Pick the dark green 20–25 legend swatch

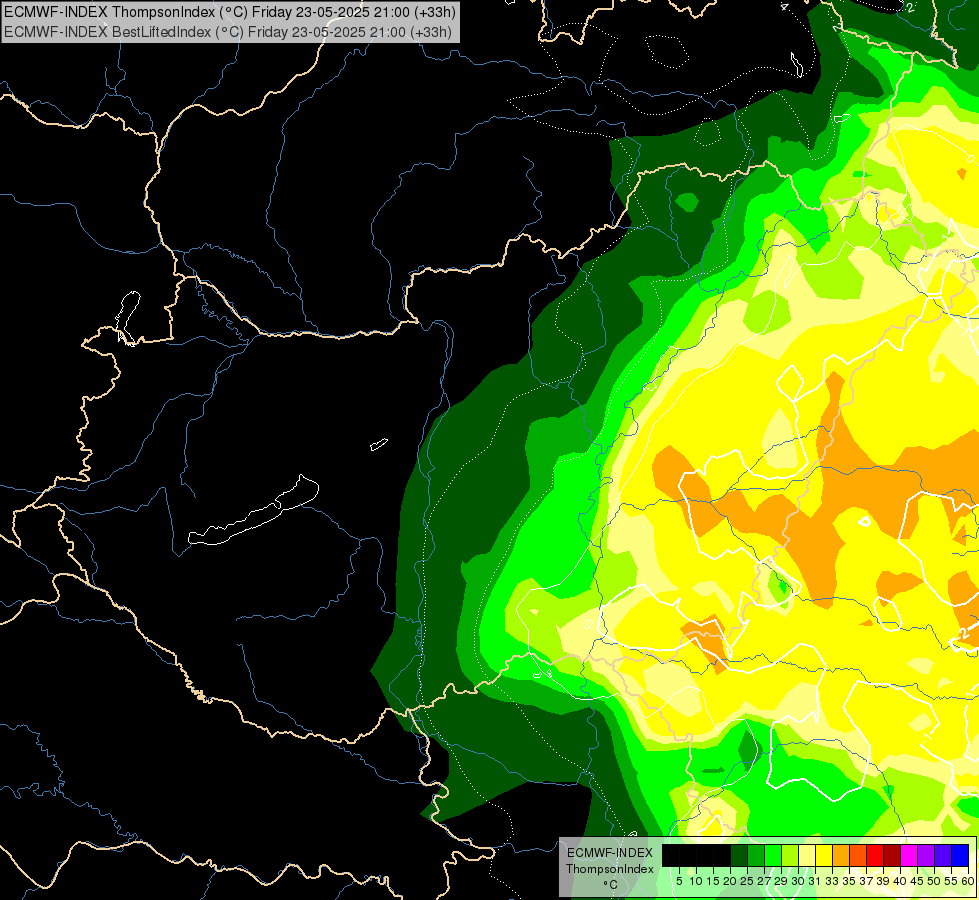(x=739, y=855)
